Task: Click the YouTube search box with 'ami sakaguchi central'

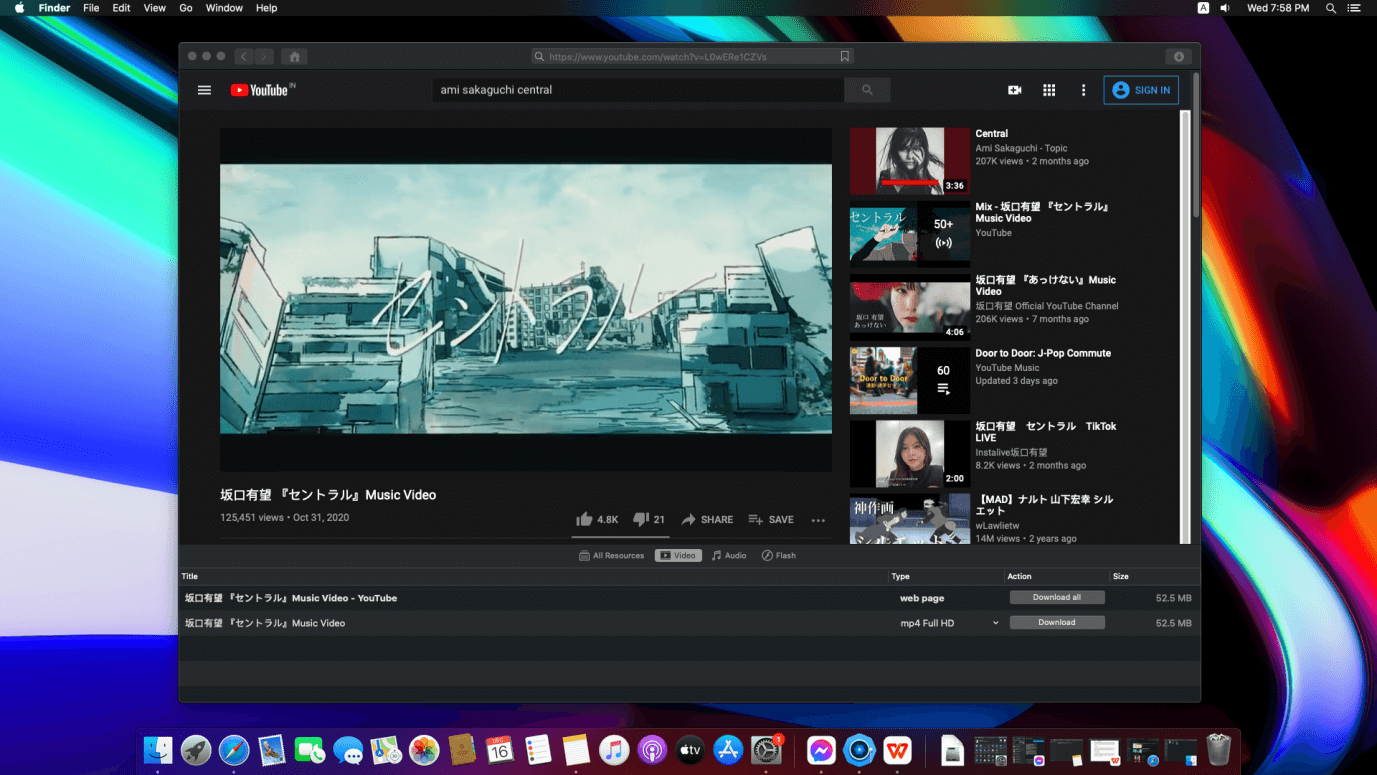Action: pyautogui.click(x=638, y=90)
